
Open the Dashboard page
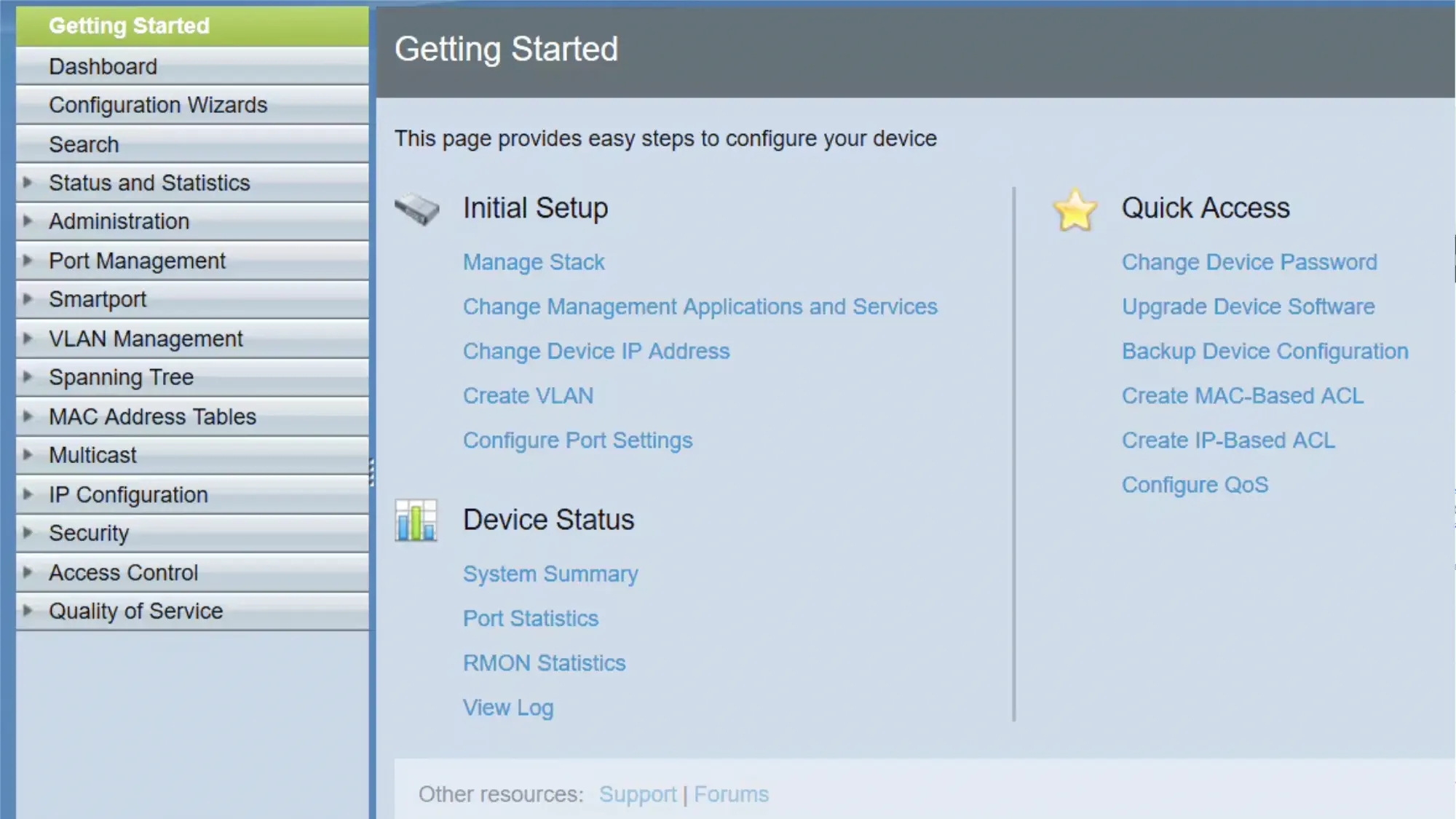pos(103,66)
